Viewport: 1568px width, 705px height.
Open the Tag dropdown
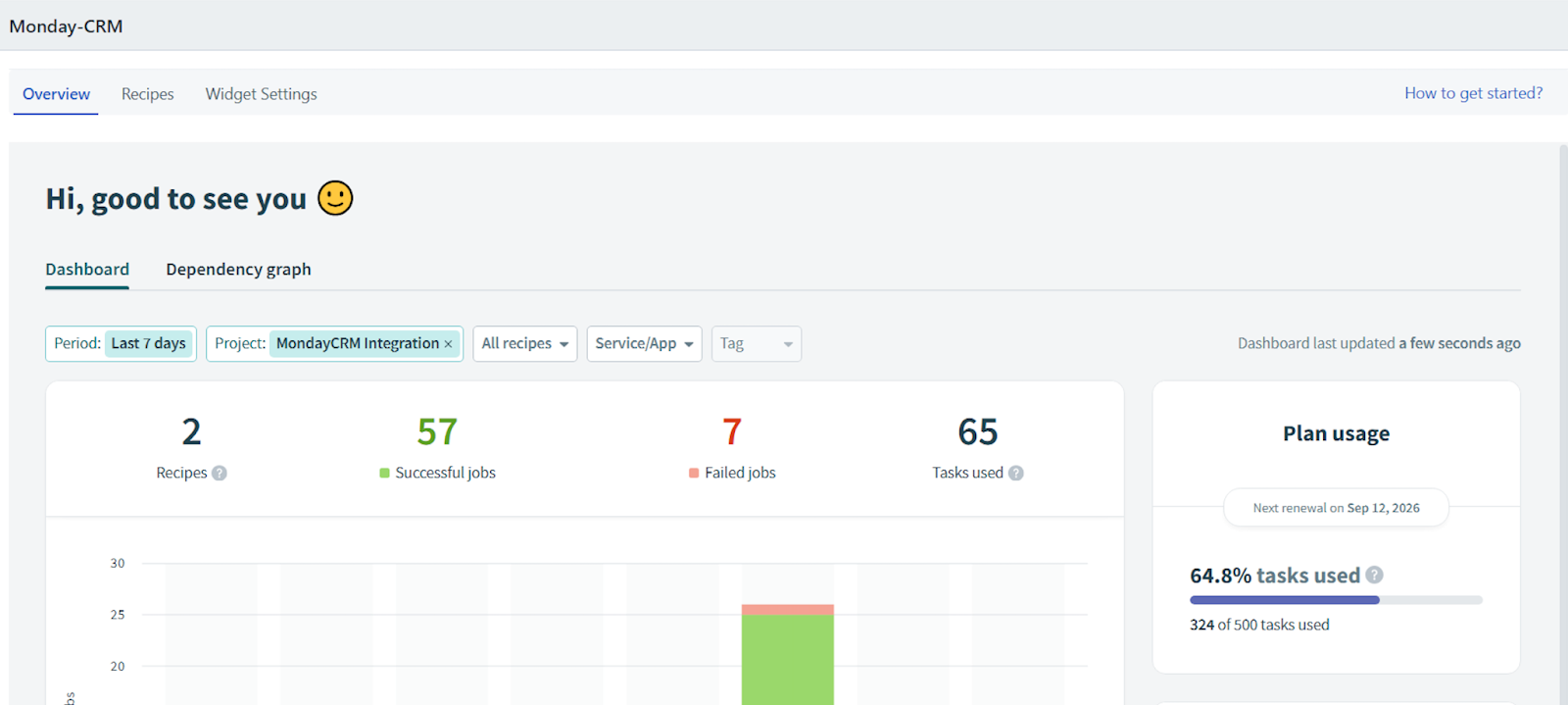[x=757, y=343]
